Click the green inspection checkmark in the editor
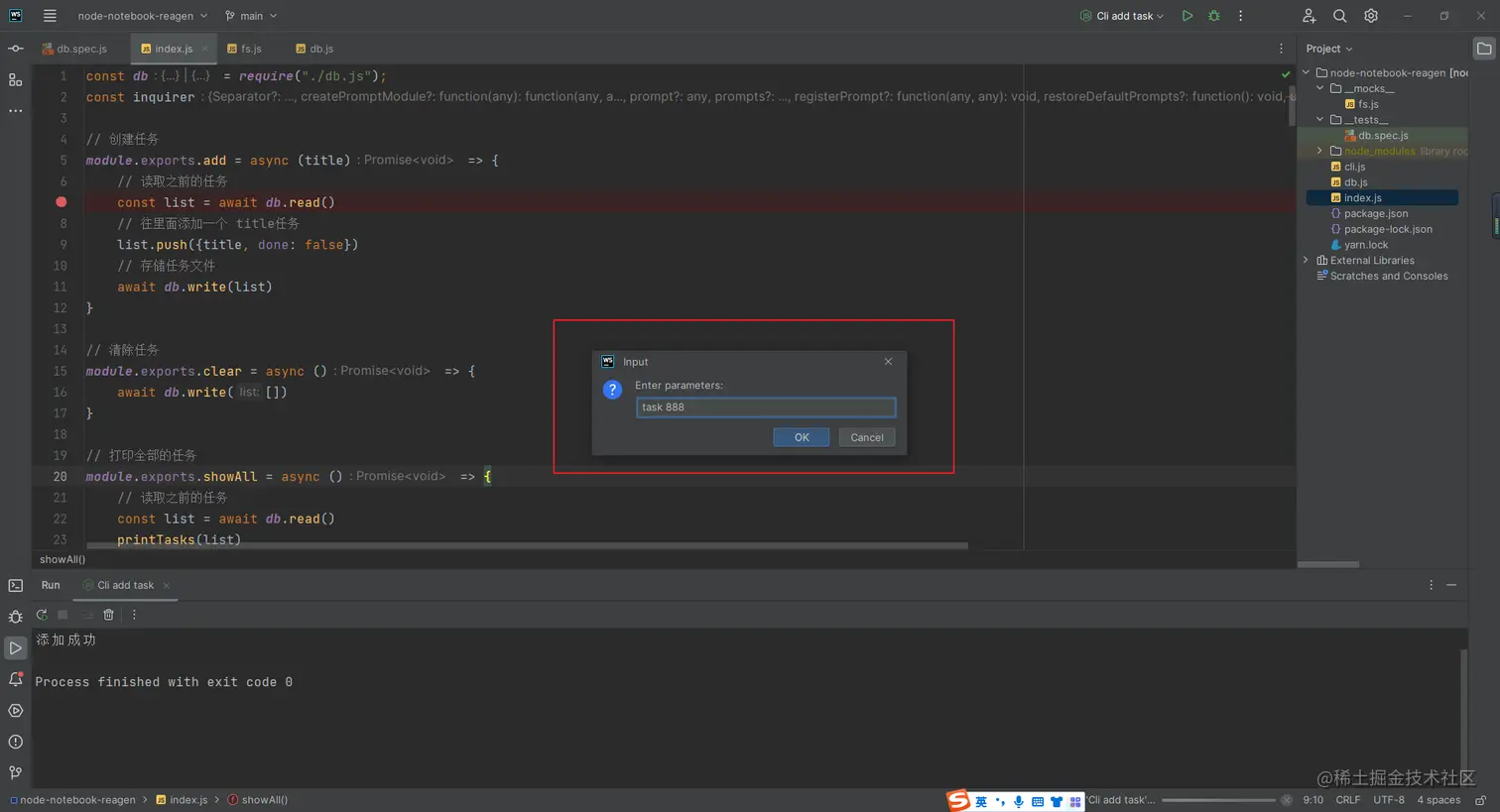Screen dimensions: 1500x812 1286,74
